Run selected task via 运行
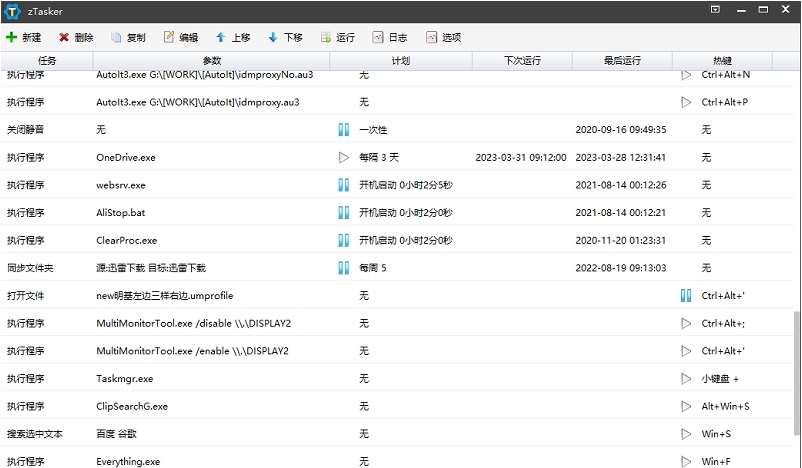 pos(338,37)
